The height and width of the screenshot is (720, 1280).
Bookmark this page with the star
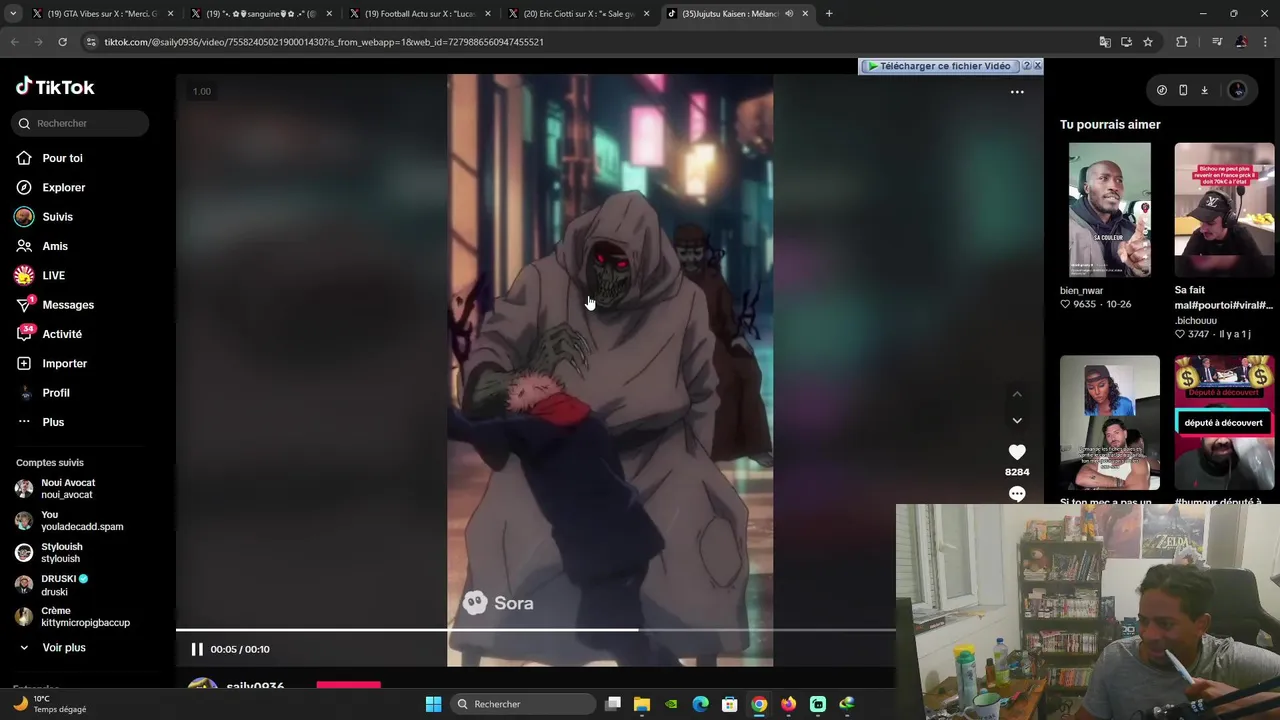1148,42
